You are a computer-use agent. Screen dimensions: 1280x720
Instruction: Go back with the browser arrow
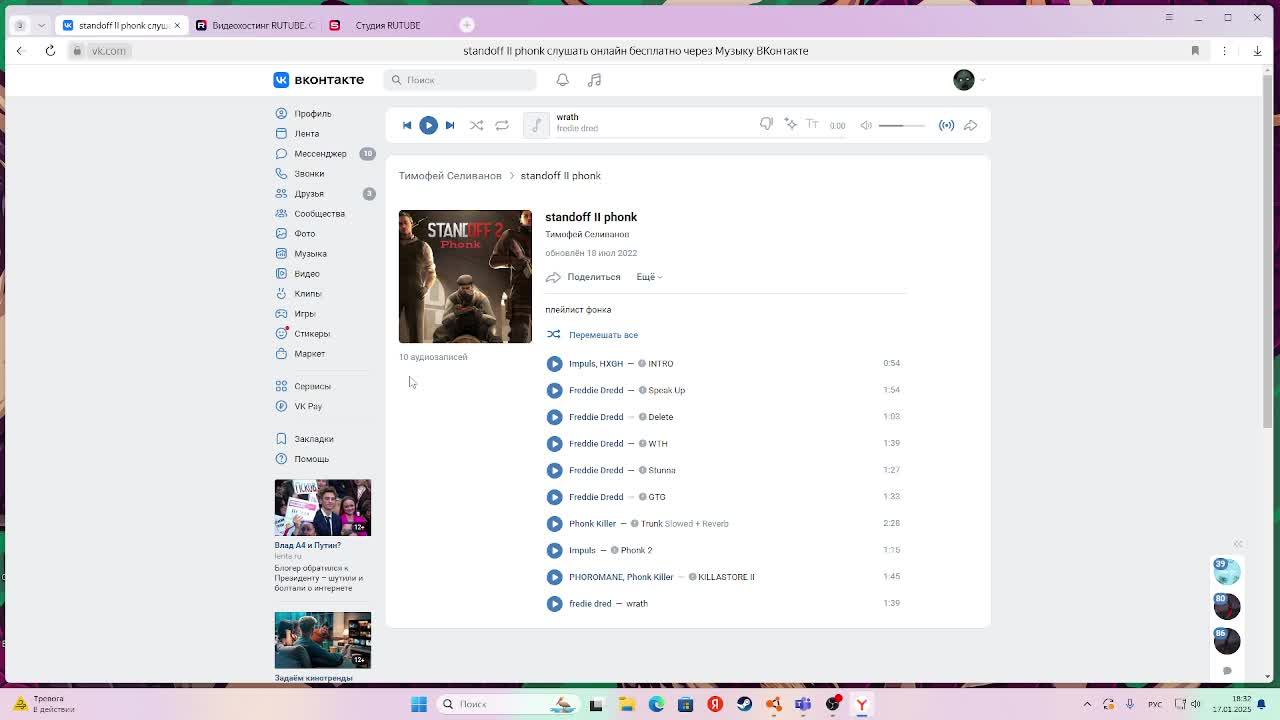(x=19, y=51)
